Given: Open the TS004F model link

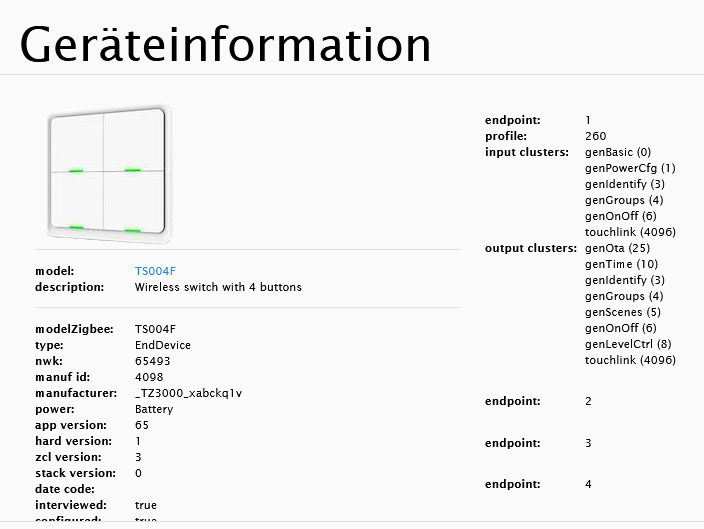Looking at the screenshot, I should (x=155, y=271).
